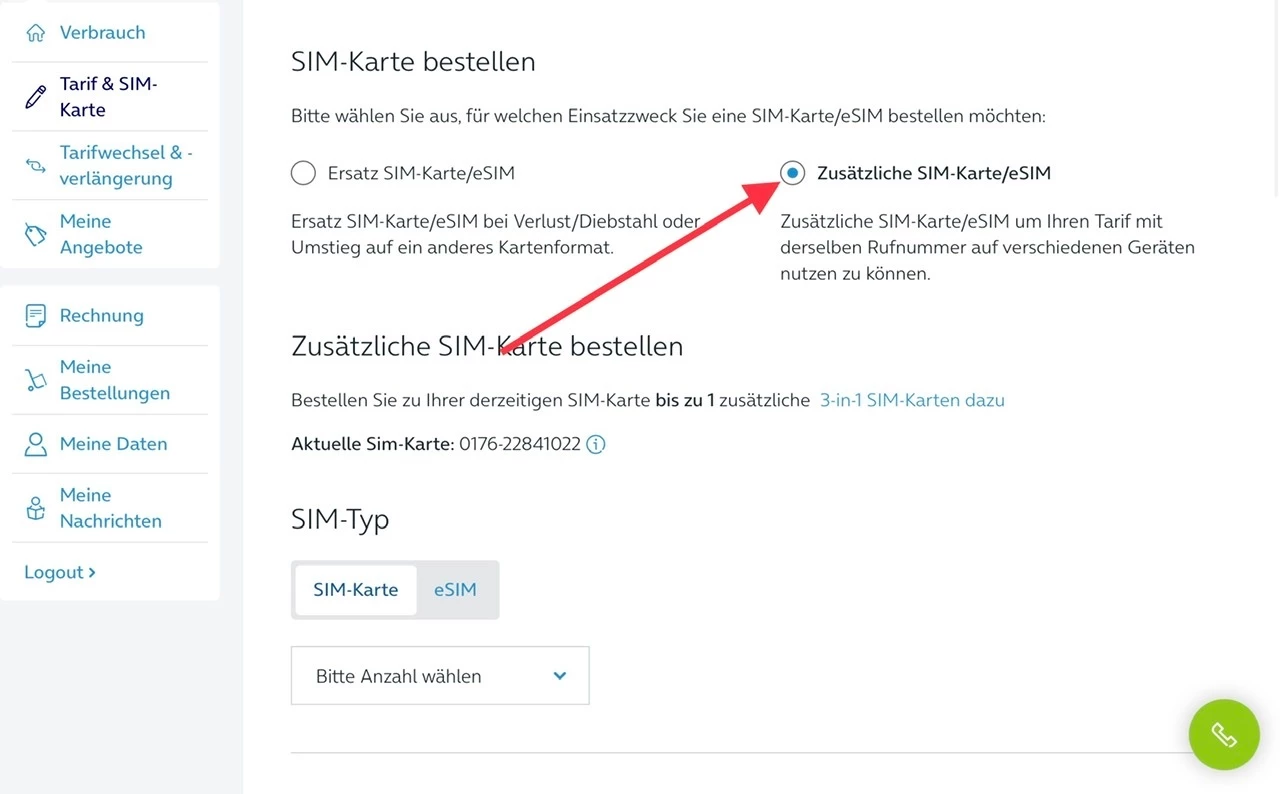The image size is (1280, 794).
Task: Go to Meine Bestellungen in sidebar
Action: (114, 380)
